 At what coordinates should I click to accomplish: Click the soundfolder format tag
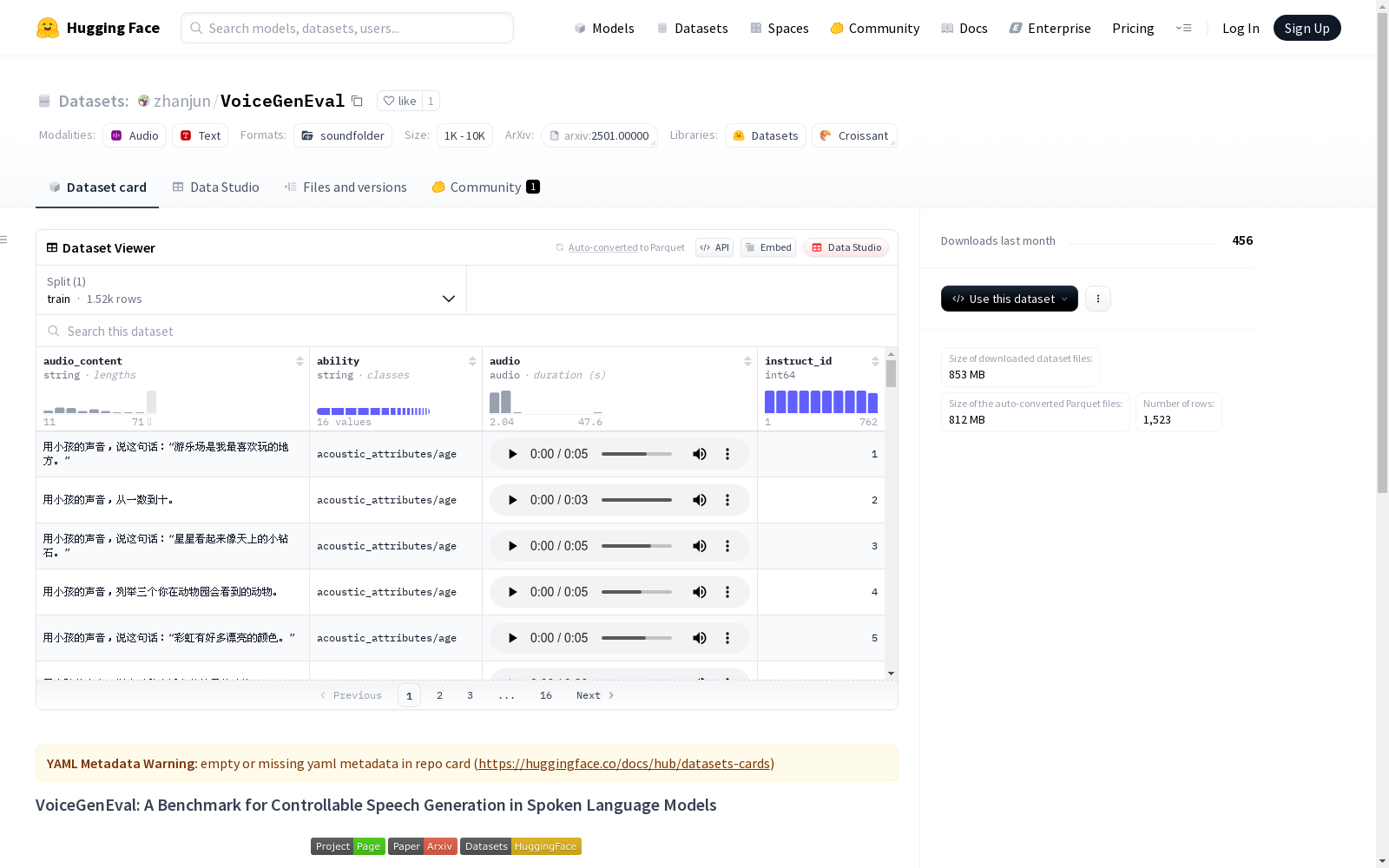[343, 135]
